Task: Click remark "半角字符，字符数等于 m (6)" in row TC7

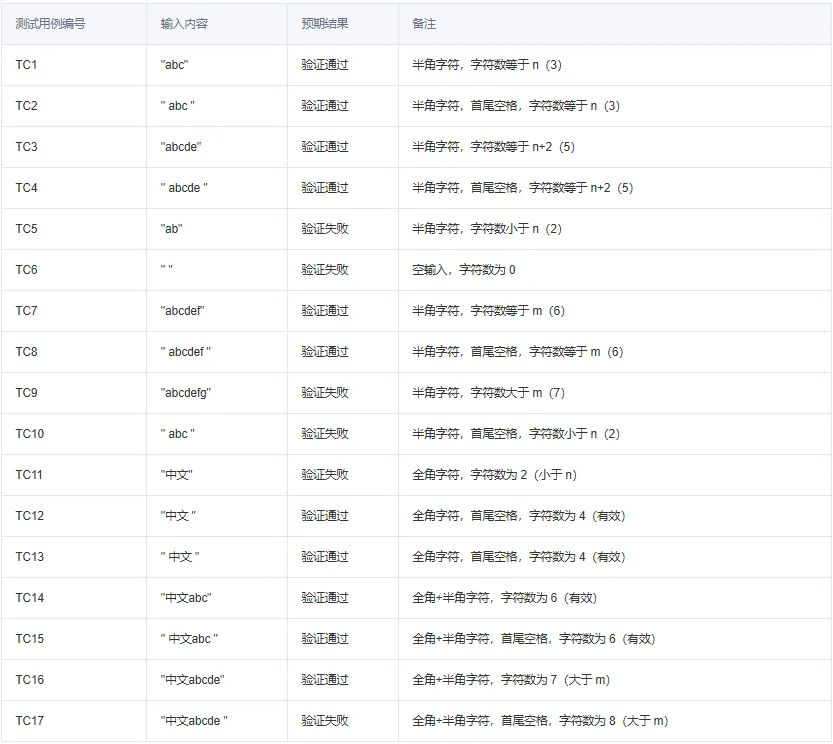Action: click(x=489, y=310)
